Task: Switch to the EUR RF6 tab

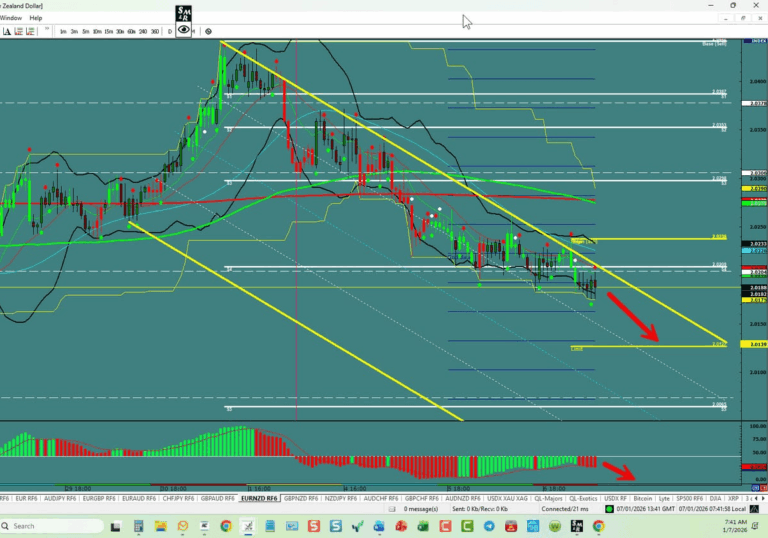Action: click(26, 498)
